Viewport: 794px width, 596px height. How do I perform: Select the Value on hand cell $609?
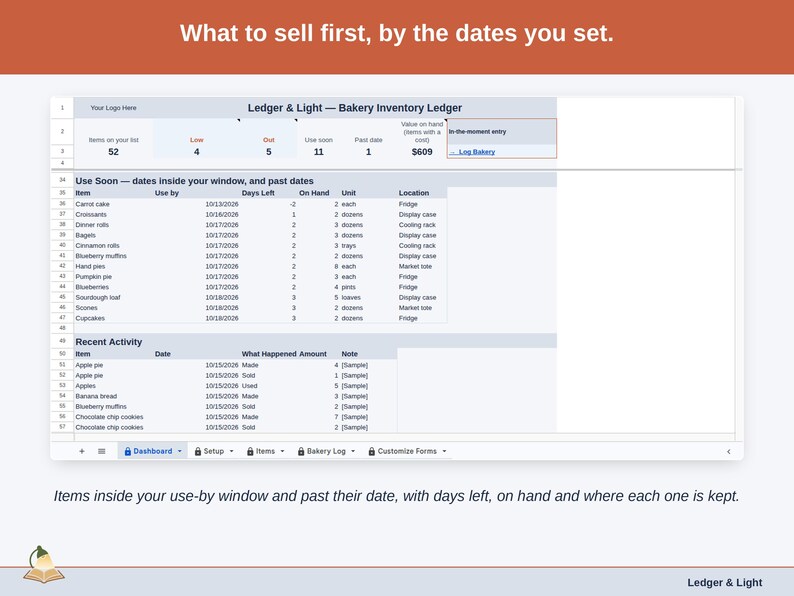422,152
